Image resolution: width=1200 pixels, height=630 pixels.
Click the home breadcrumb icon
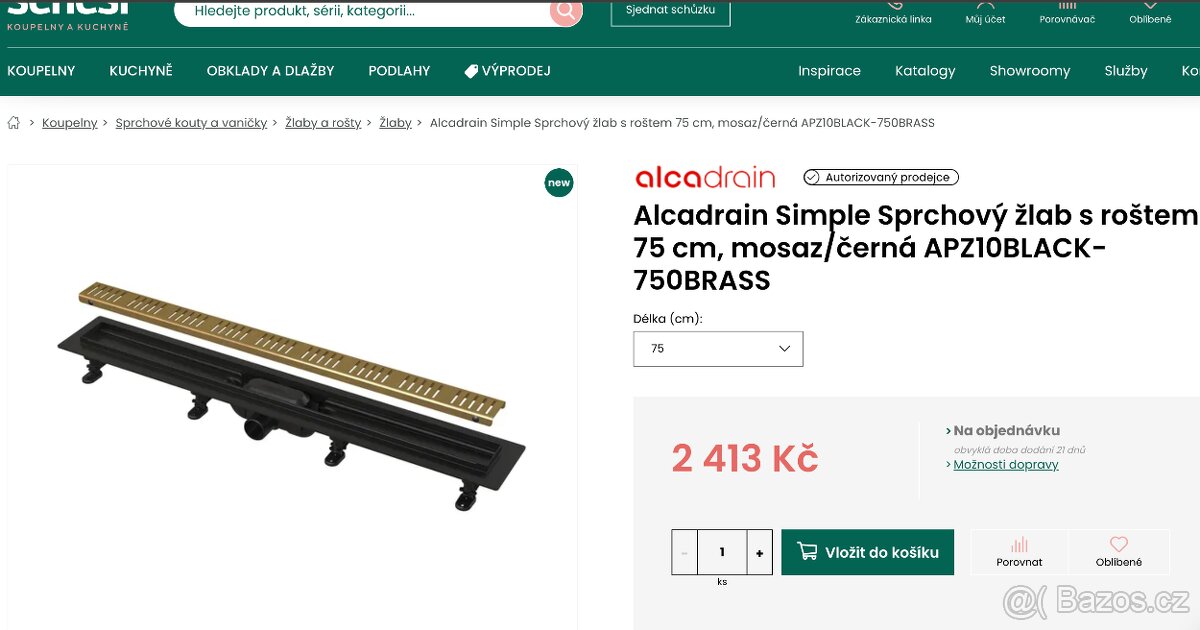coord(14,121)
